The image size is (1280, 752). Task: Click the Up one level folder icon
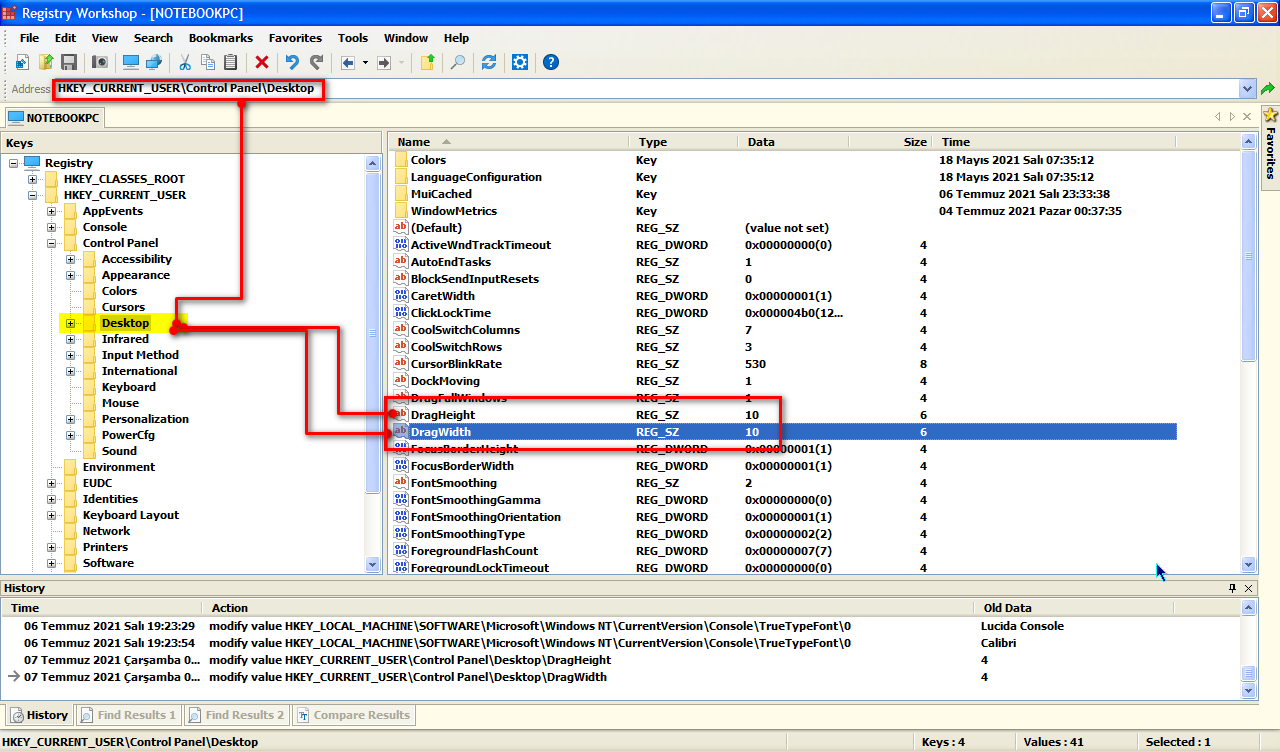[x=427, y=62]
